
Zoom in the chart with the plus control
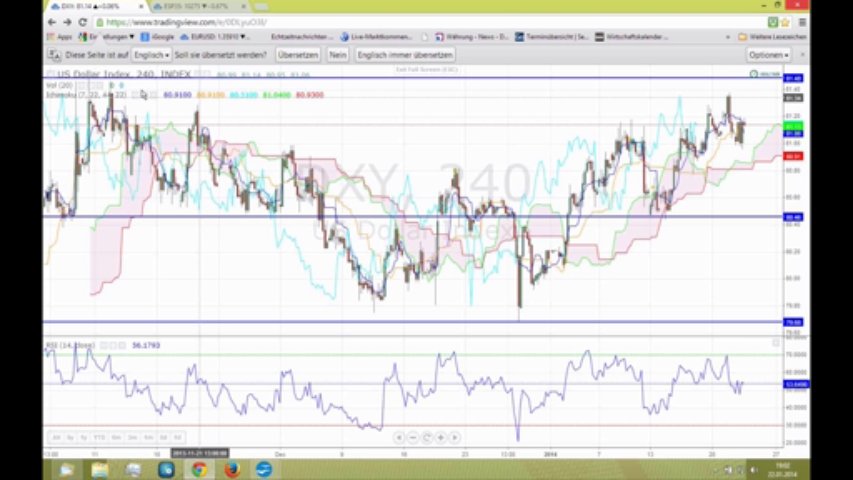coord(441,437)
